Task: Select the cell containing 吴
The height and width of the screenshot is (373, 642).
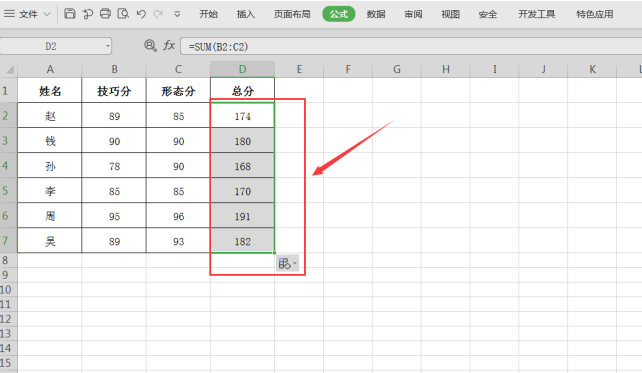Action: coord(50,241)
